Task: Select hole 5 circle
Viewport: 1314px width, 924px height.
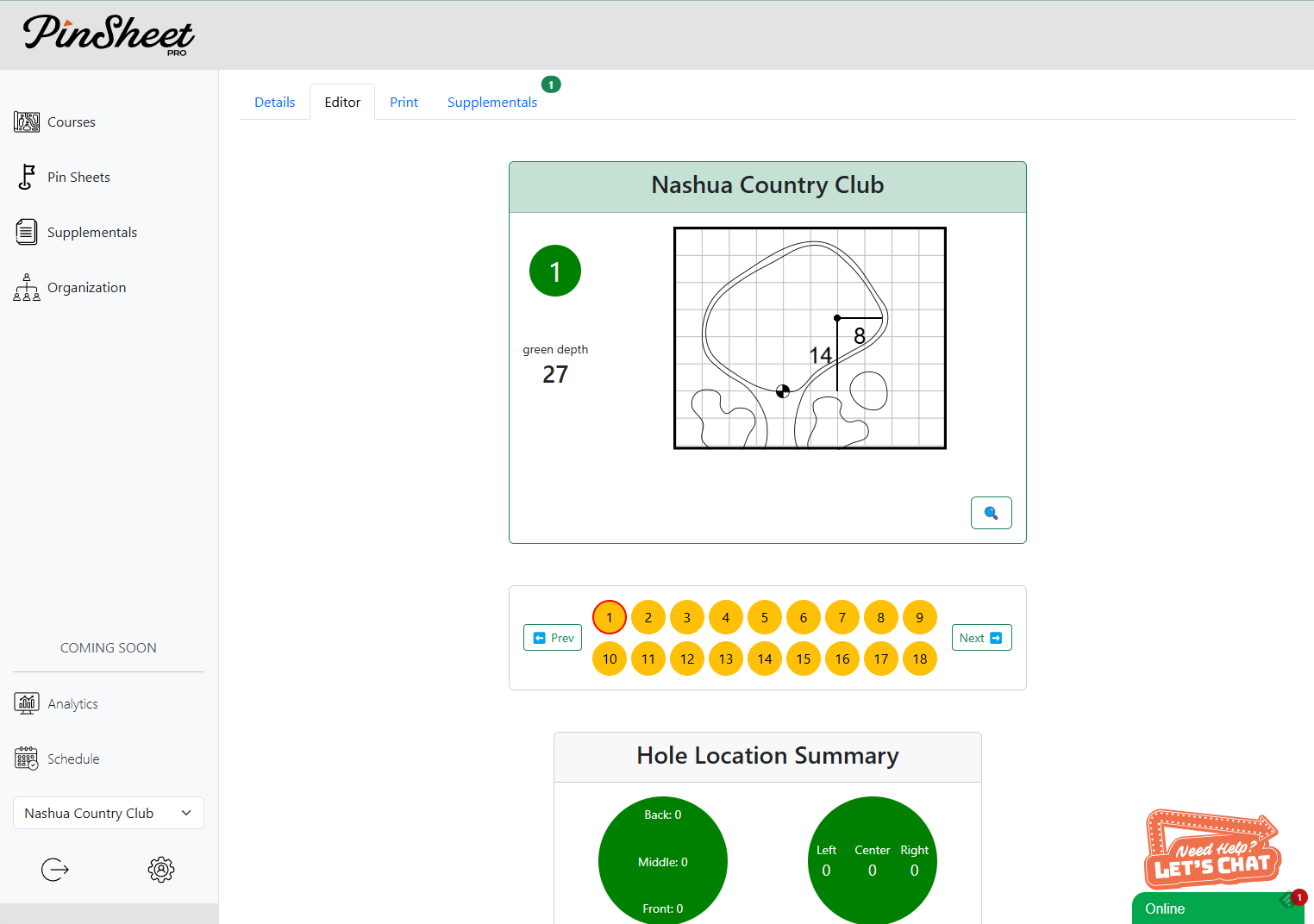Action: coord(765,617)
